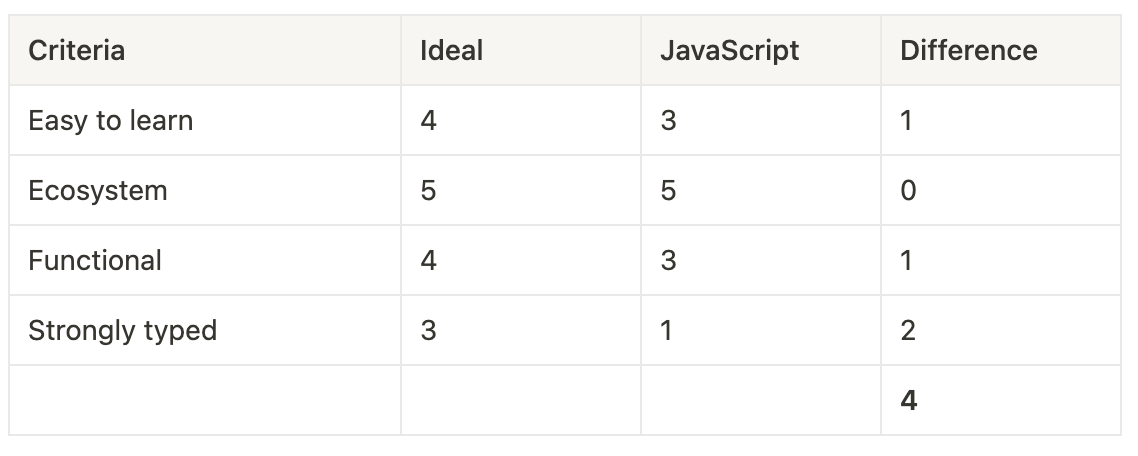Screen dimensions: 1138x456
Task: Select the Ecosystem criteria cell
Action: click(x=205, y=190)
